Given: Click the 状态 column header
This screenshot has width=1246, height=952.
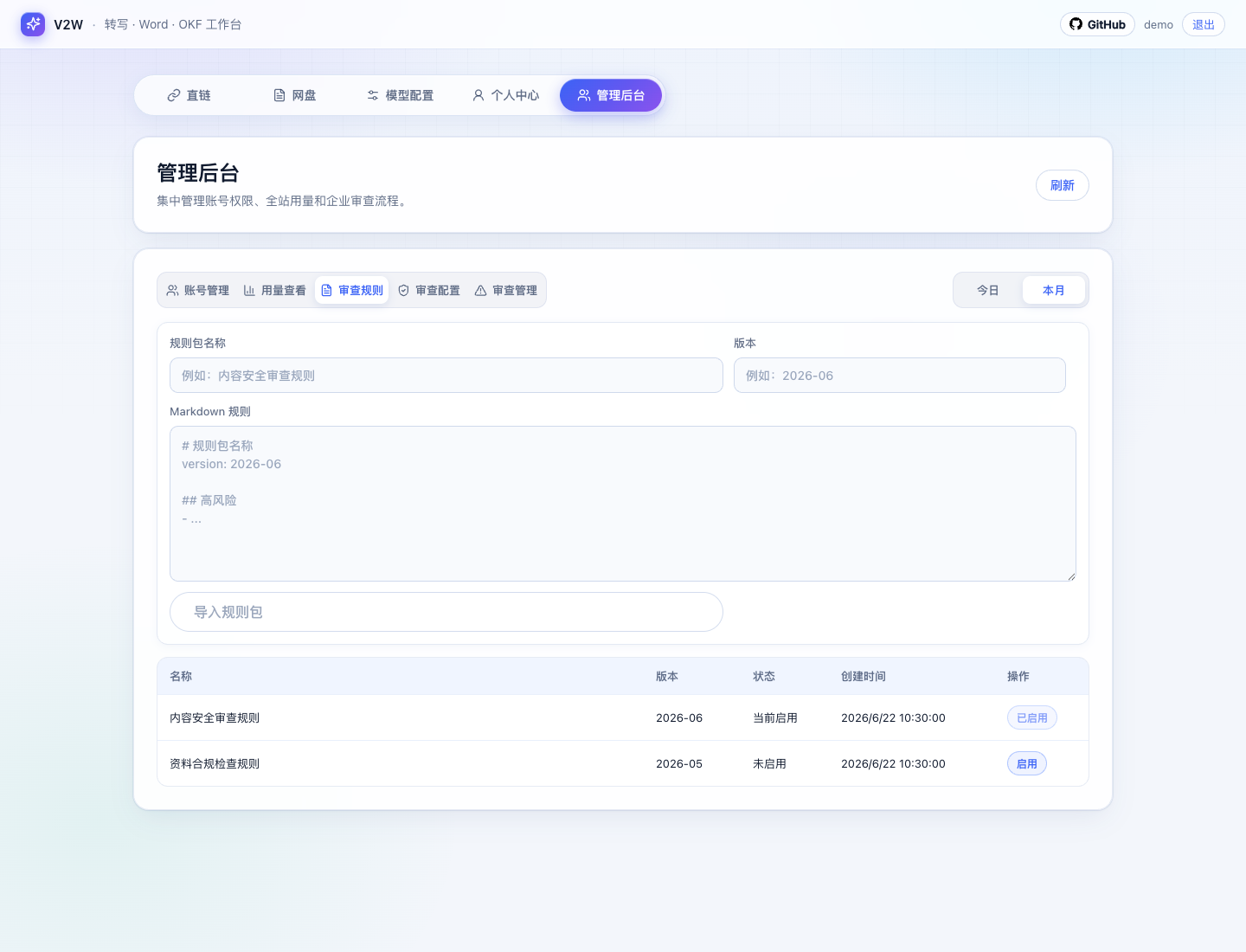Looking at the screenshot, I should tap(764, 676).
